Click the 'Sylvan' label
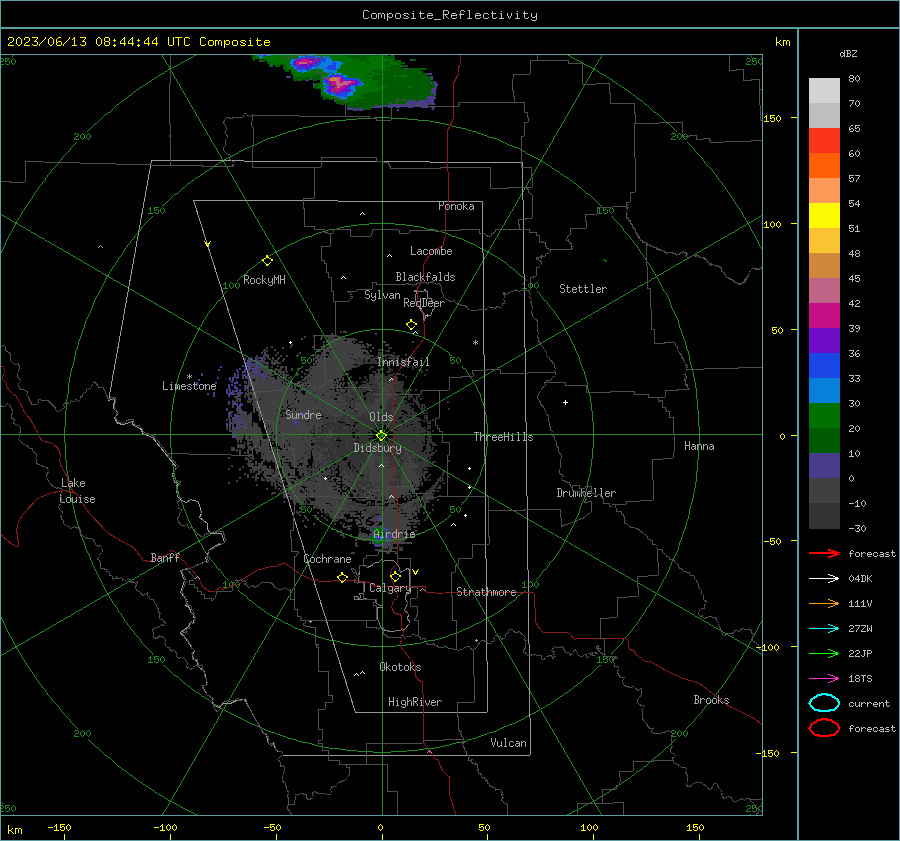 tap(382, 295)
